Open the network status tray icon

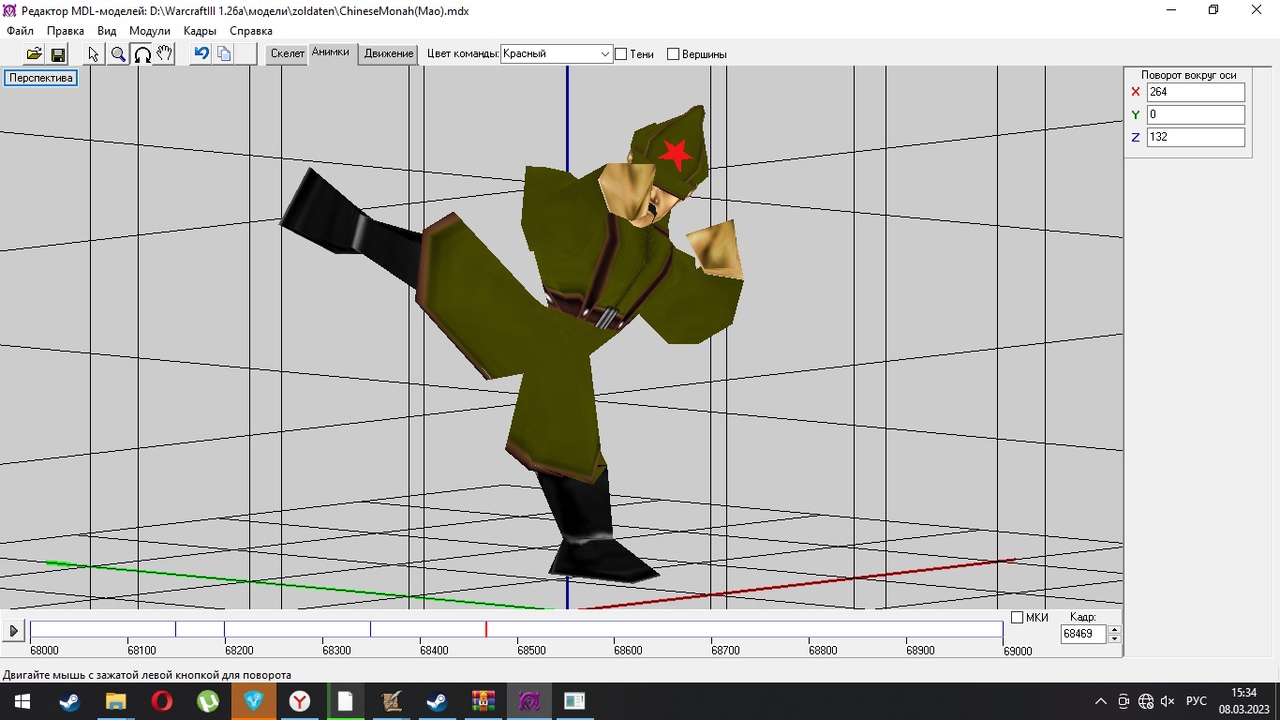[x=1146, y=701]
